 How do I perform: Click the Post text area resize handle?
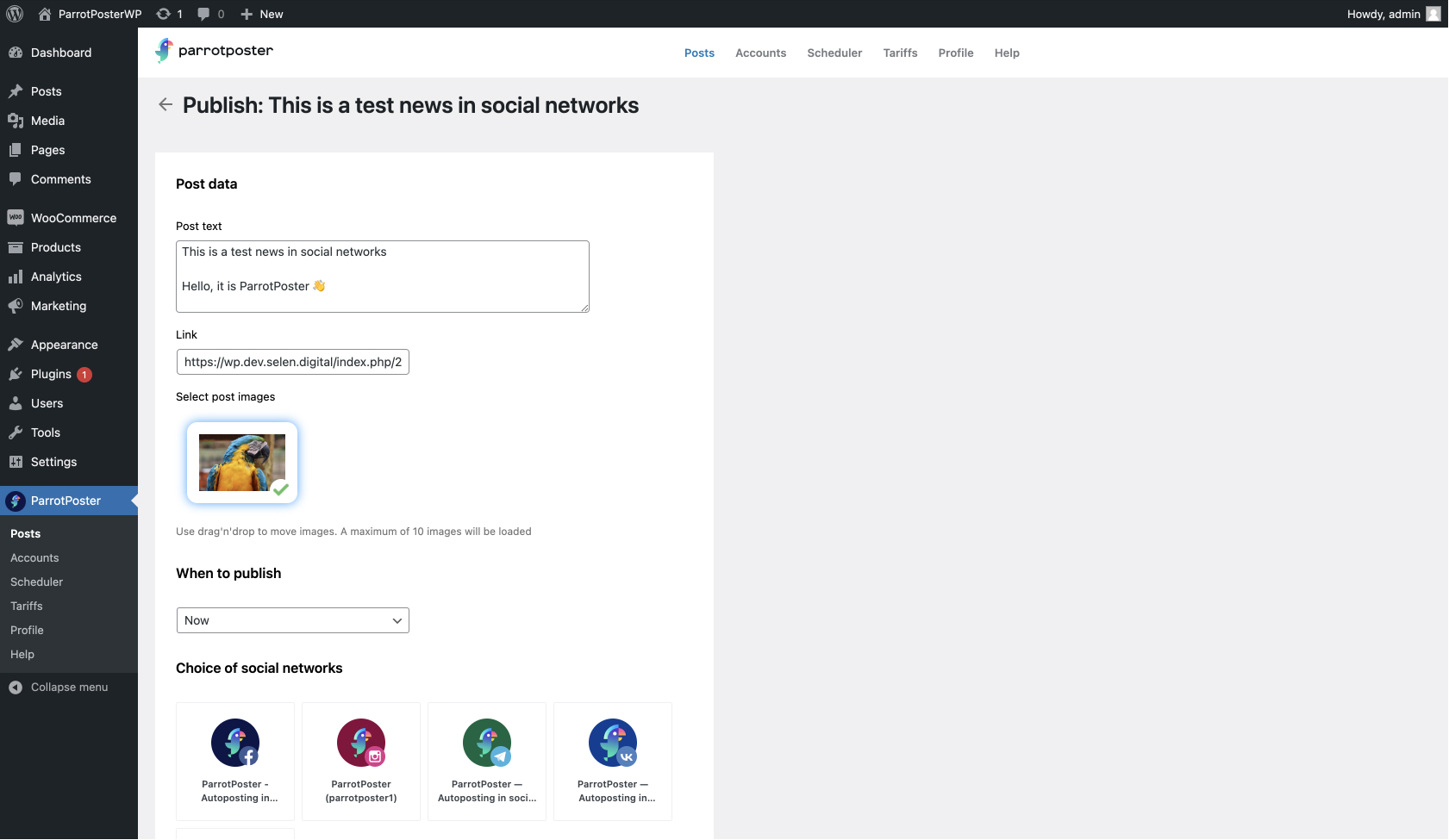pos(584,308)
